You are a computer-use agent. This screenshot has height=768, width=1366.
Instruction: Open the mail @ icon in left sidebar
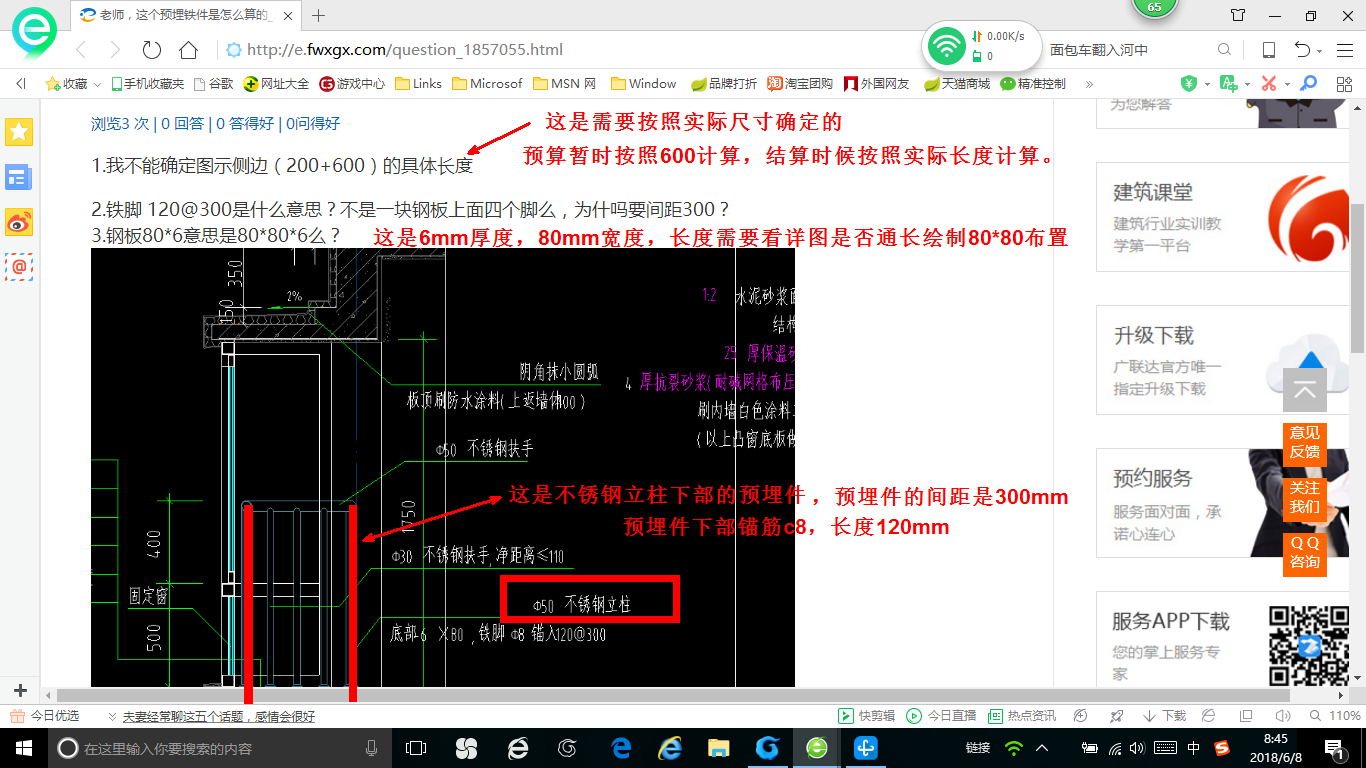coord(19,266)
